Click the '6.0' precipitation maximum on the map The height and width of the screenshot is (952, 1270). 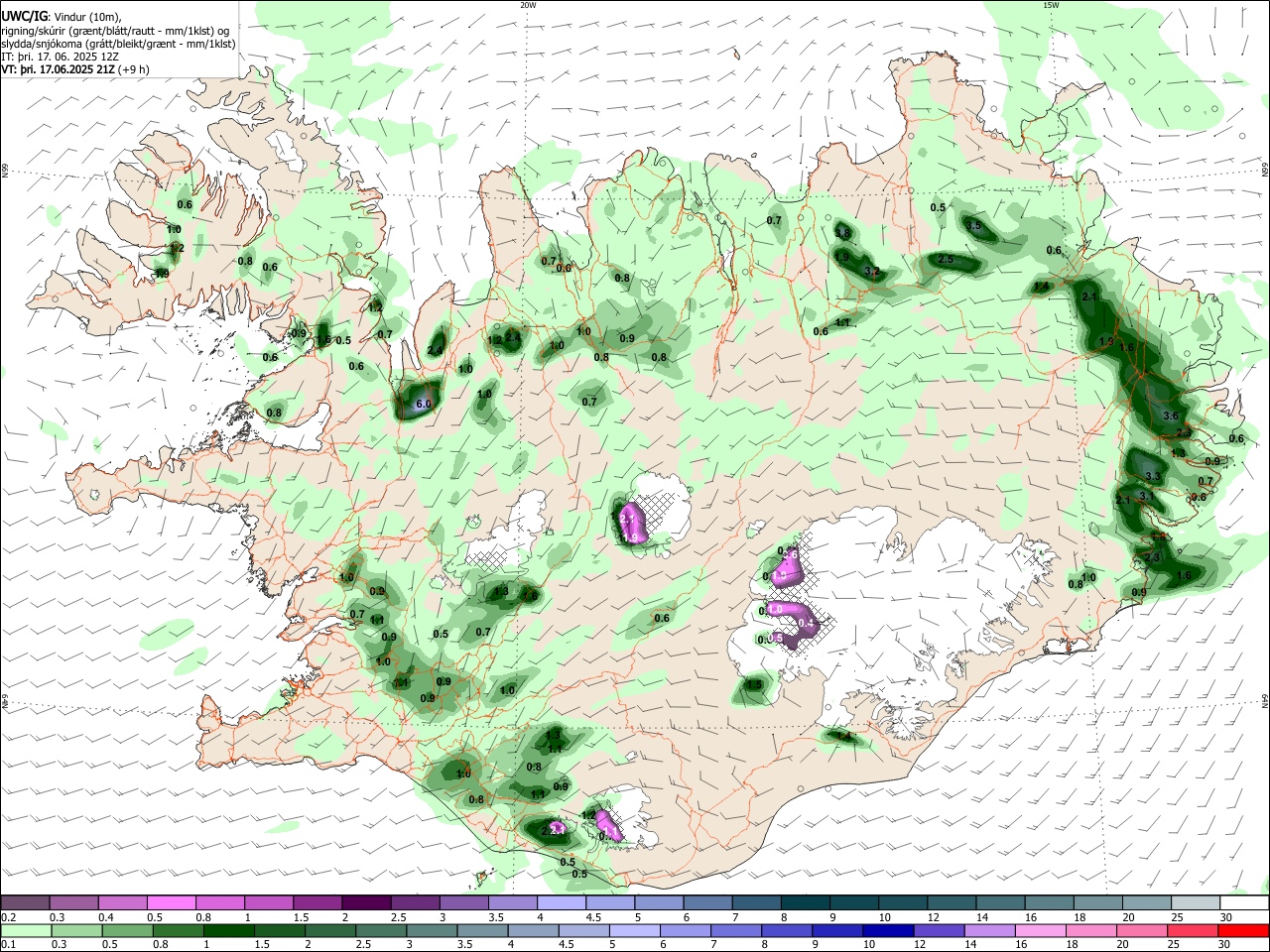[x=423, y=404]
